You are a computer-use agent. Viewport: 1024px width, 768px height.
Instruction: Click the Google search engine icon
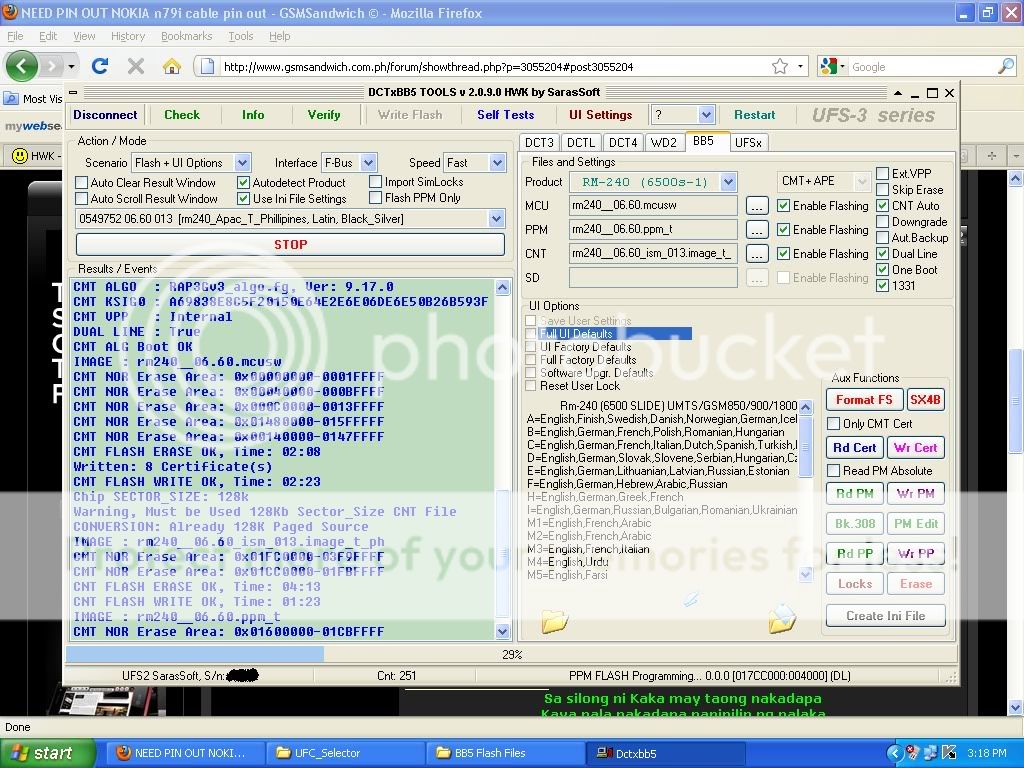[x=828, y=66]
